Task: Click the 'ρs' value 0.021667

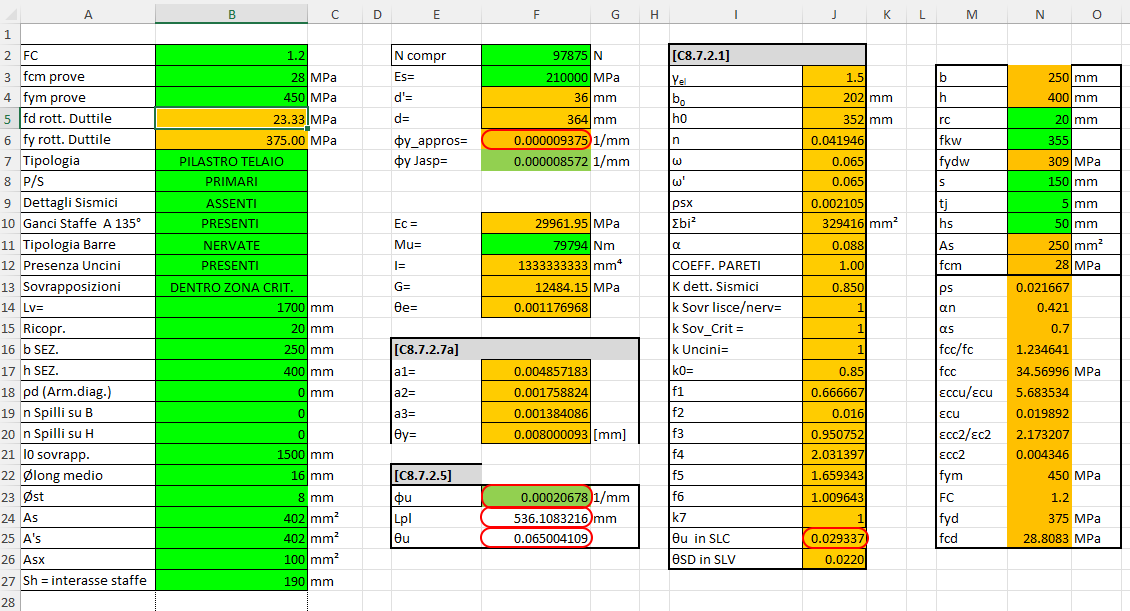Action: coord(1039,287)
